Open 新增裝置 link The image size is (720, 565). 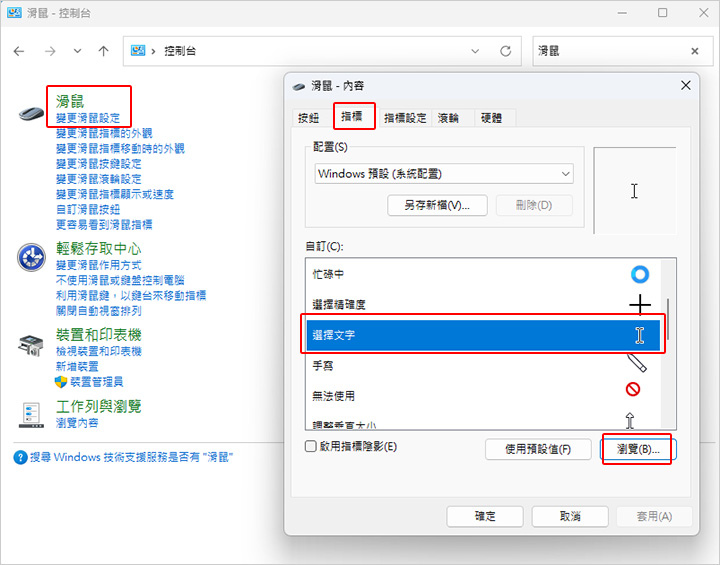click(77, 367)
